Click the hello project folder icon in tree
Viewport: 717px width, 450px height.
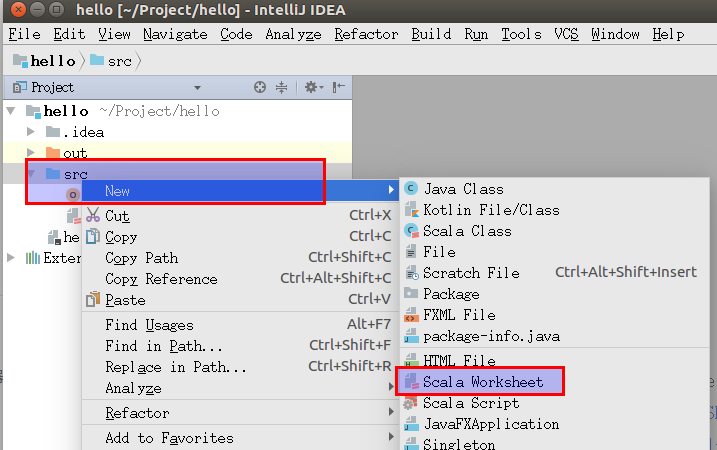click(x=33, y=111)
